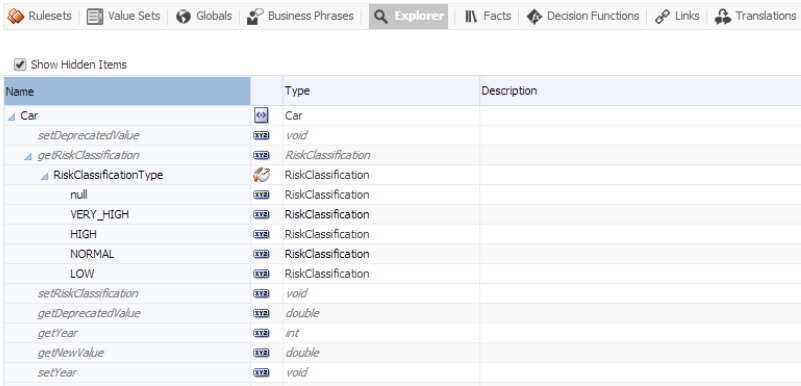
Task: Click the Facts books icon
Action: tap(471, 16)
